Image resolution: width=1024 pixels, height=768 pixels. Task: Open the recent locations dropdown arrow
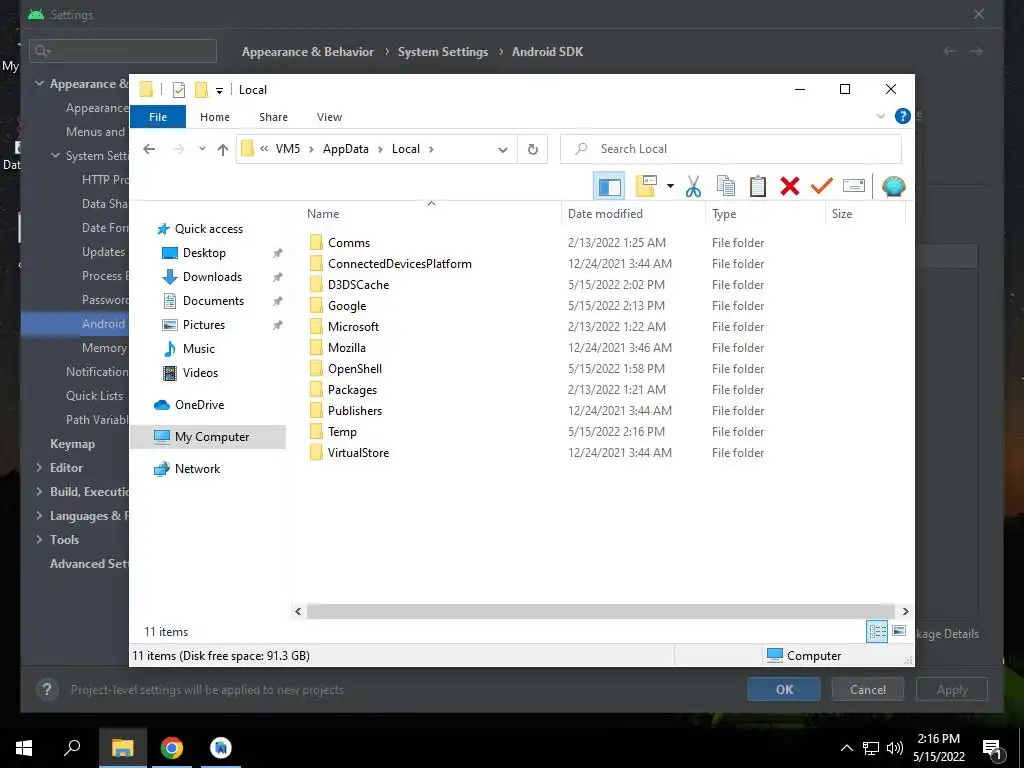tap(202, 150)
